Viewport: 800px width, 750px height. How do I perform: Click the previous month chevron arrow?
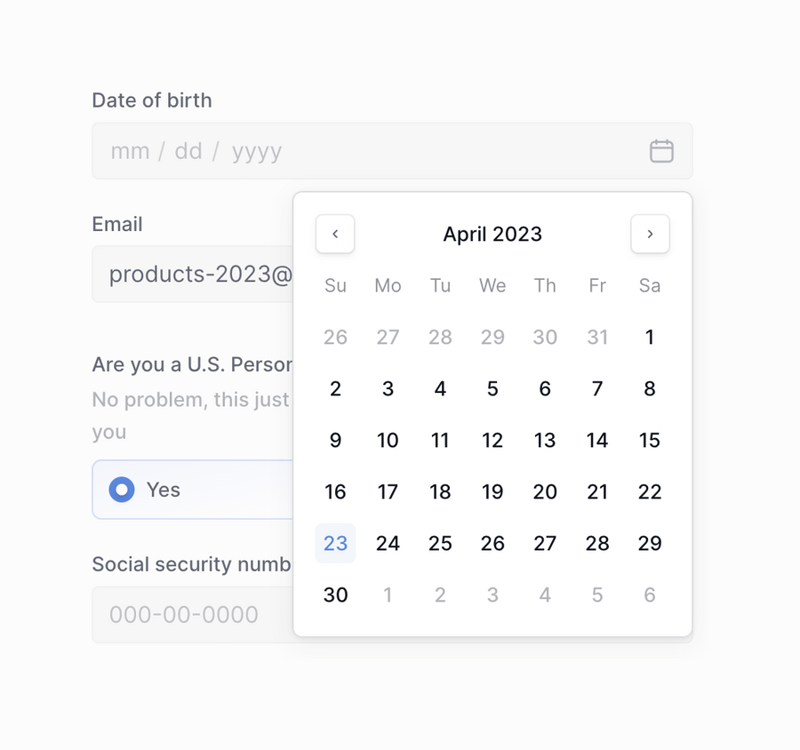pos(335,234)
